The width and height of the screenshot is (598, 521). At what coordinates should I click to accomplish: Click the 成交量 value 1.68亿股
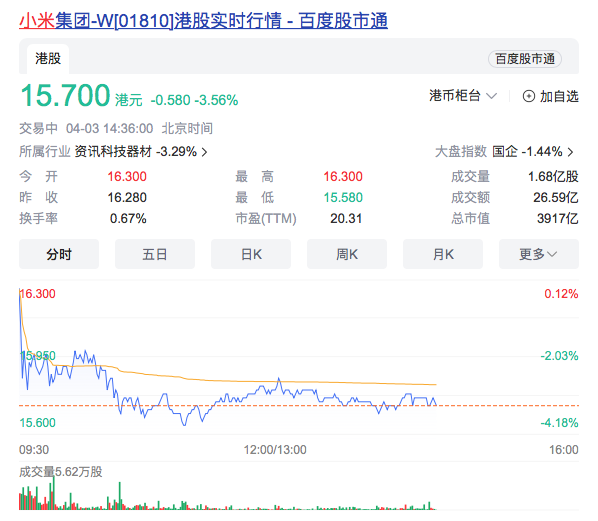tap(553, 177)
